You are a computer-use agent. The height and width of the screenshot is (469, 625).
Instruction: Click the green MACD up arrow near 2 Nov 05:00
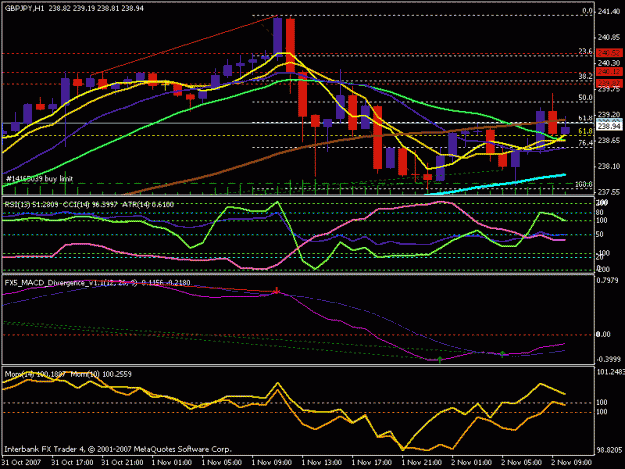(502, 354)
